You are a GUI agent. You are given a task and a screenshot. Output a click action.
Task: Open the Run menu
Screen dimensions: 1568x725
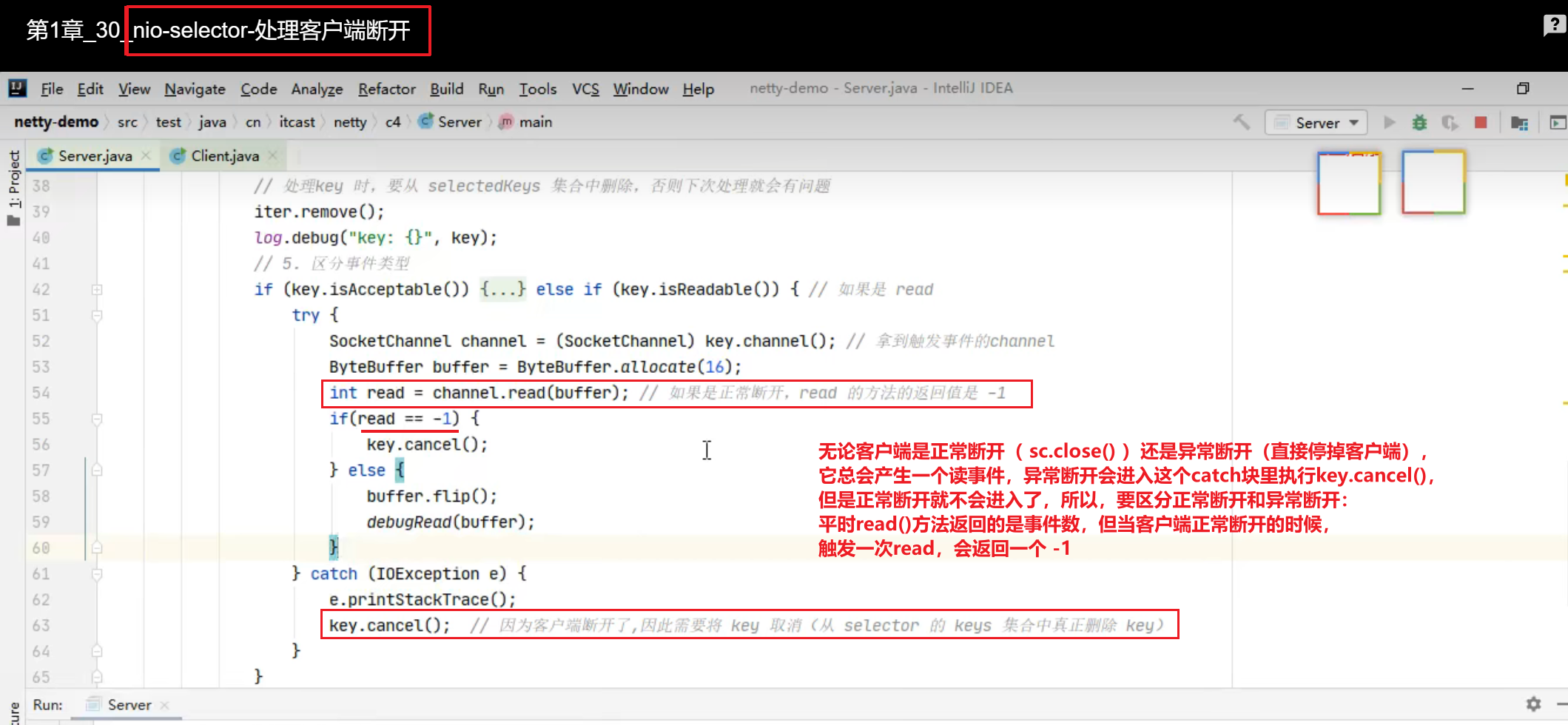[x=491, y=89]
